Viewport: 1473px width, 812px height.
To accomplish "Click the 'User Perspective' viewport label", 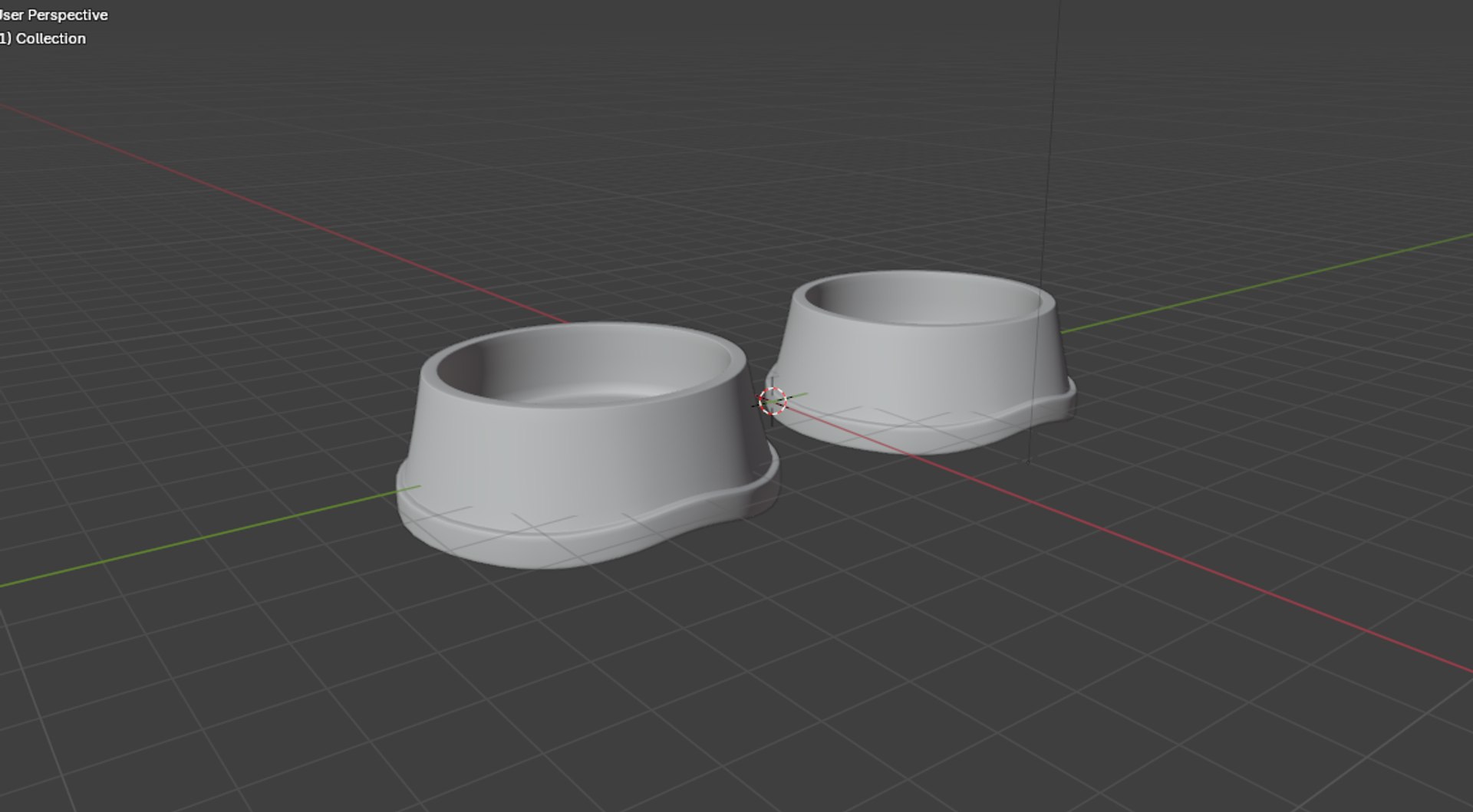I will pos(52,15).
